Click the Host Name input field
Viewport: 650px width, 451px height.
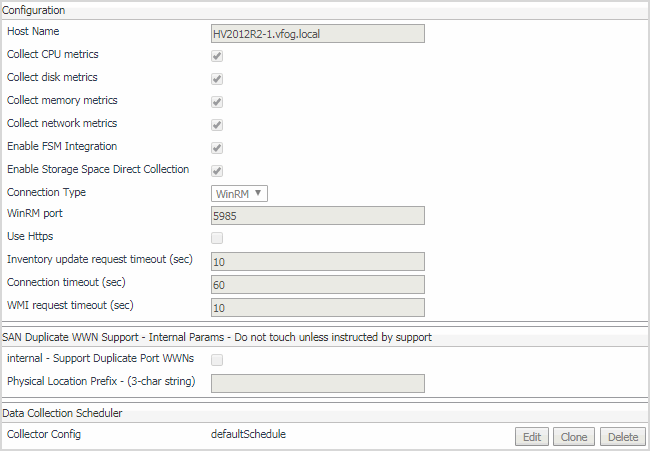point(318,33)
